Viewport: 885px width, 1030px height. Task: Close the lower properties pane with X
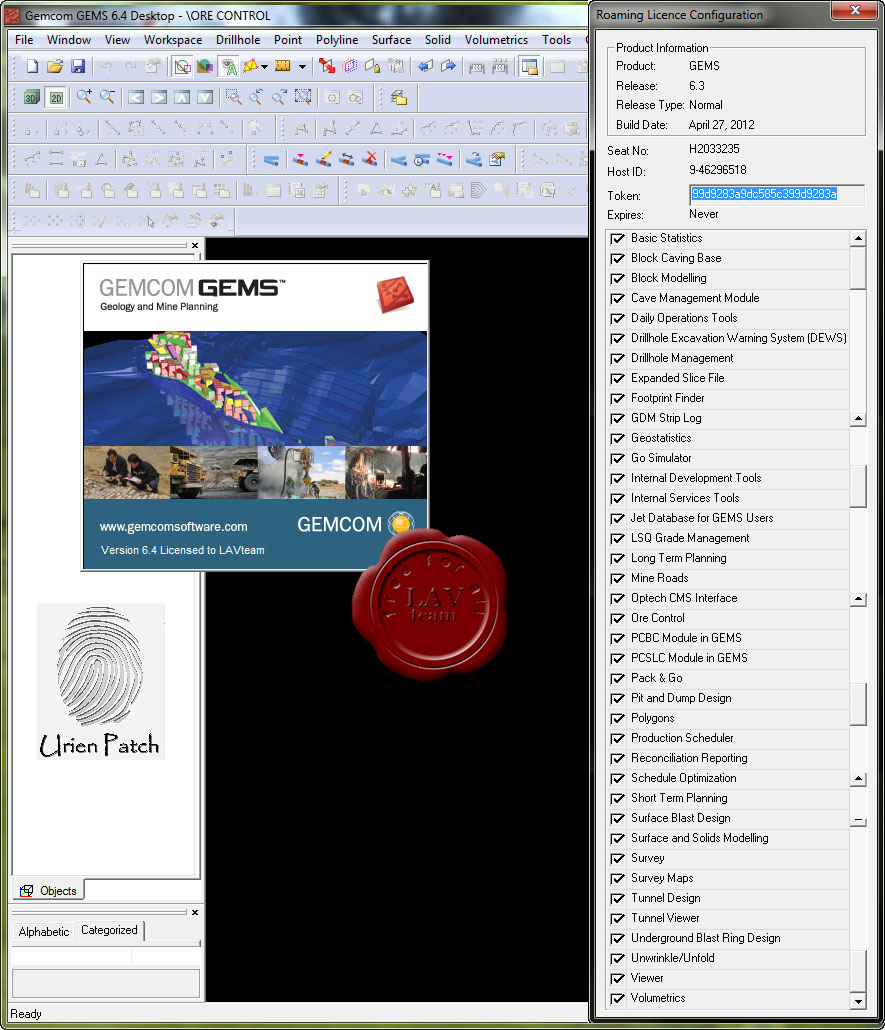(195, 912)
